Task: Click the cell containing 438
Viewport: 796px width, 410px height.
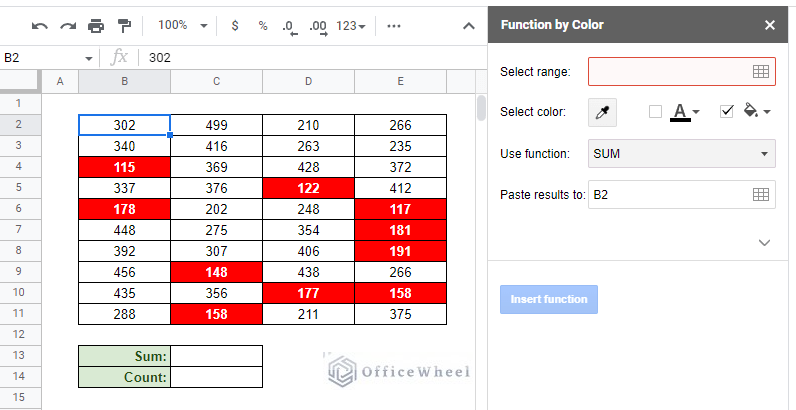Action: click(x=308, y=272)
